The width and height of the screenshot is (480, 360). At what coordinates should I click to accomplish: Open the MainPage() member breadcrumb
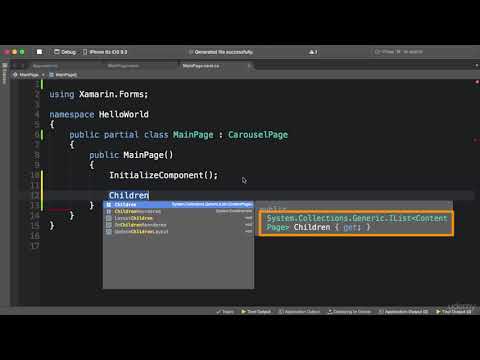pyautogui.click(x=63, y=75)
